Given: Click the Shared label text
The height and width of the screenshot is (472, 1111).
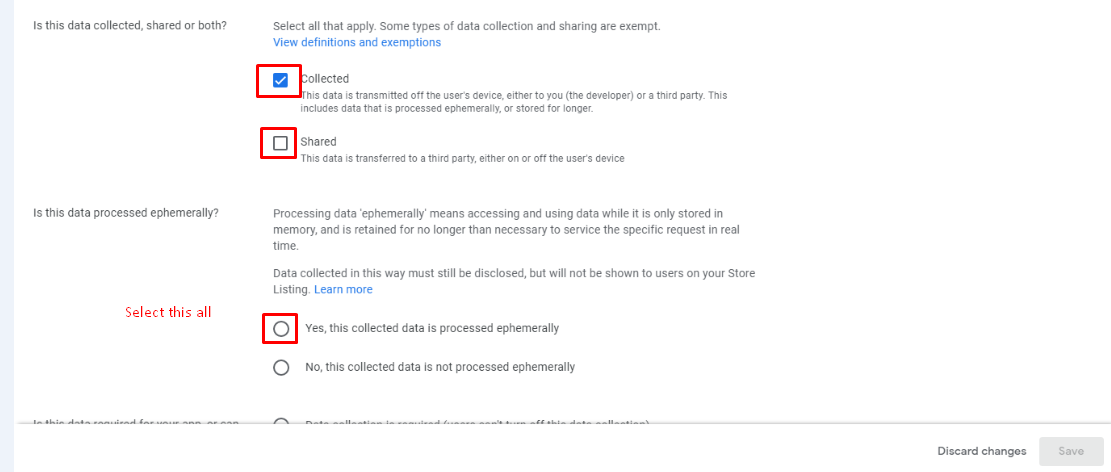Looking at the screenshot, I should [318, 142].
